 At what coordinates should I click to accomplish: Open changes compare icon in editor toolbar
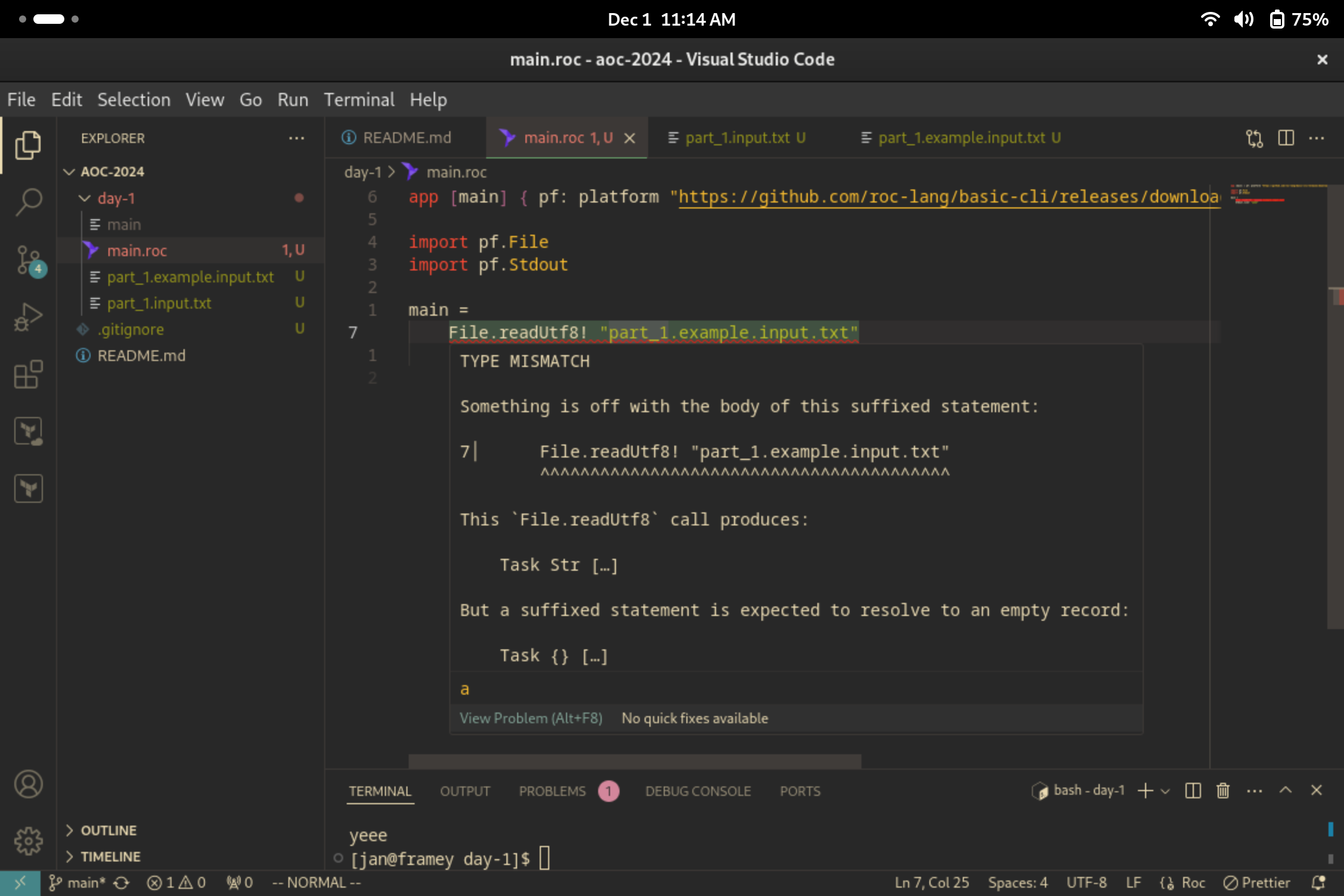[x=1254, y=138]
